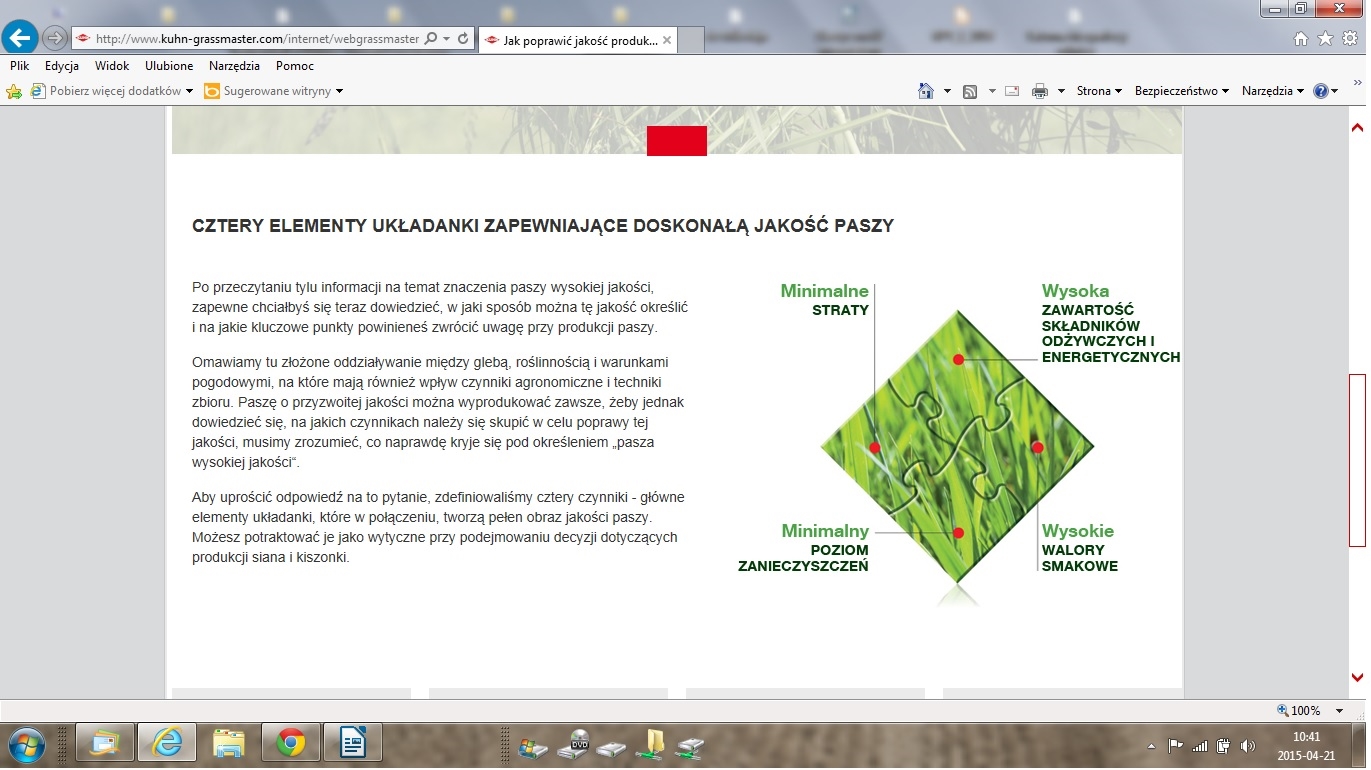Image resolution: width=1371 pixels, height=770 pixels.
Task: Click the vertical scrollbar thumb
Action: [x=1358, y=460]
